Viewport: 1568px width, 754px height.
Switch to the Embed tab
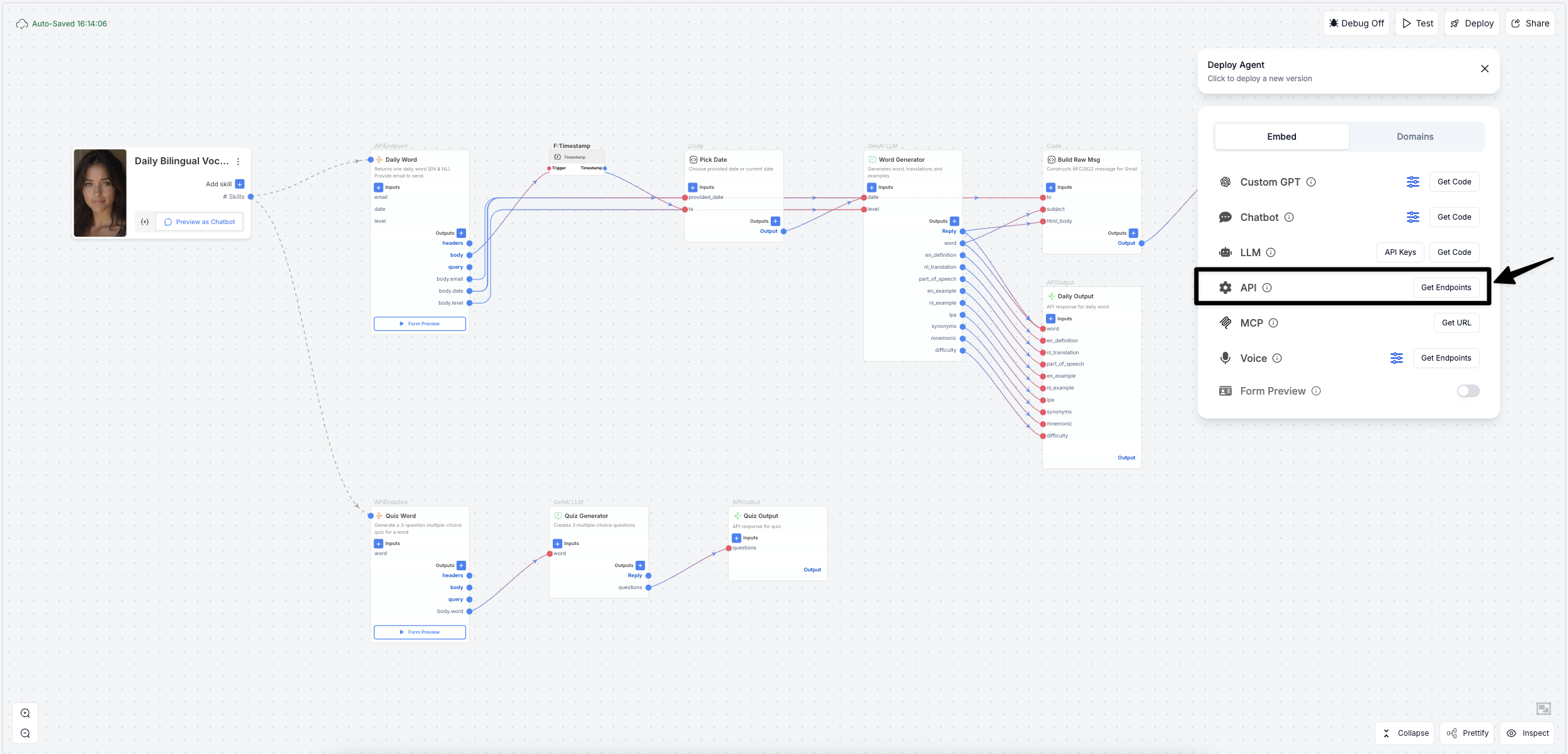[1281, 136]
